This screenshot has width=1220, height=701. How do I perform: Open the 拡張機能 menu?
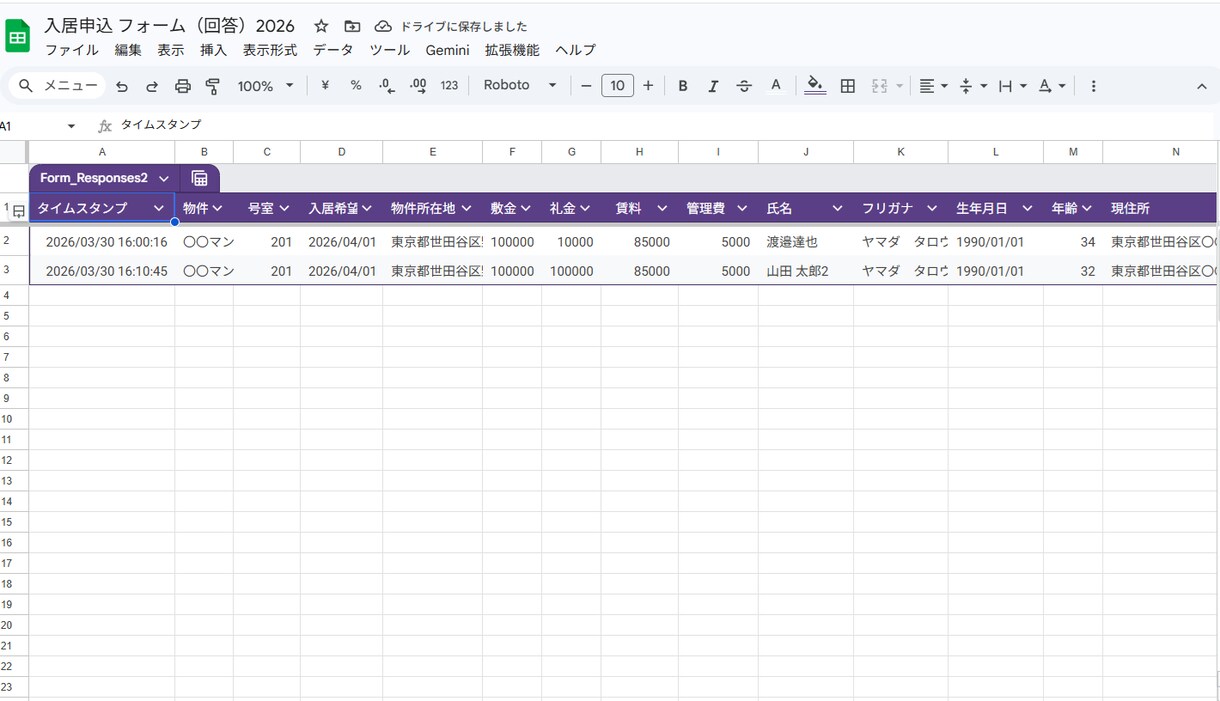(x=512, y=50)
